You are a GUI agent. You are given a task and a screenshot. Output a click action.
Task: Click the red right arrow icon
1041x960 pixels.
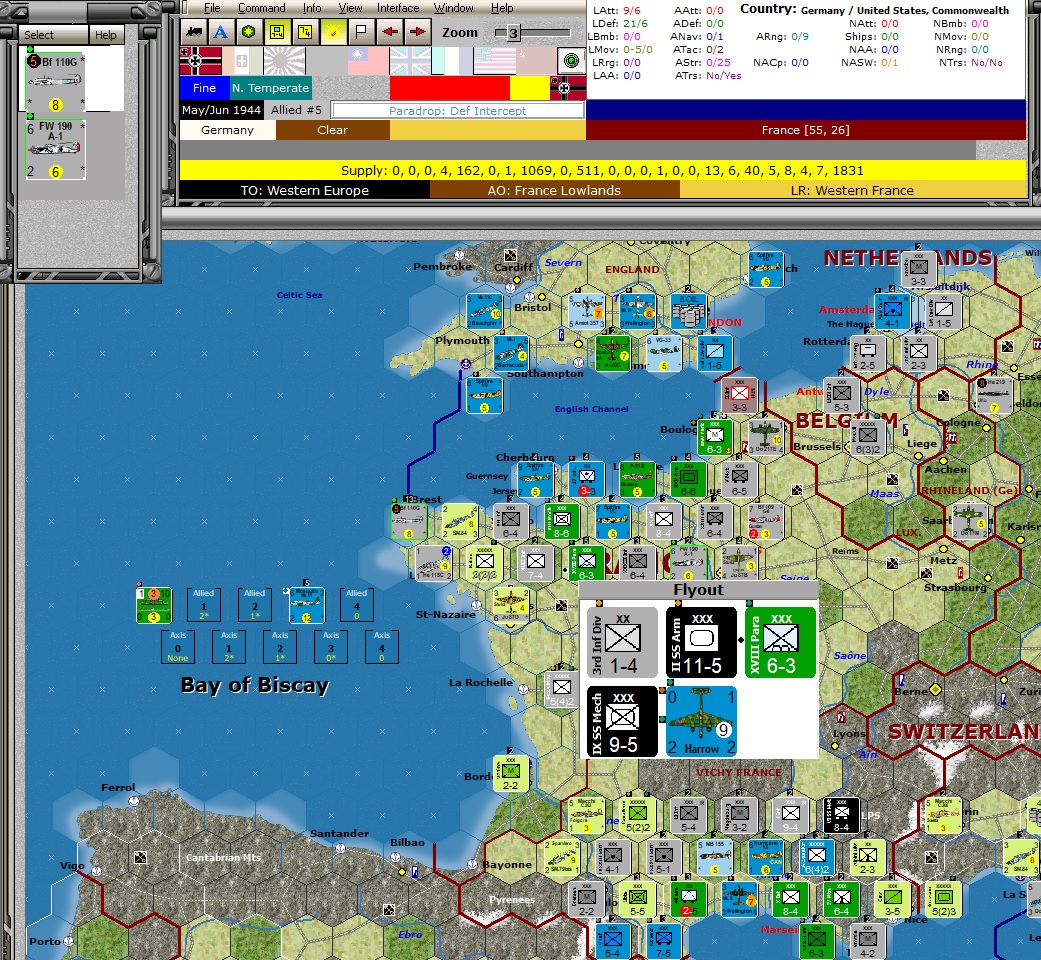tap(417, 32)
